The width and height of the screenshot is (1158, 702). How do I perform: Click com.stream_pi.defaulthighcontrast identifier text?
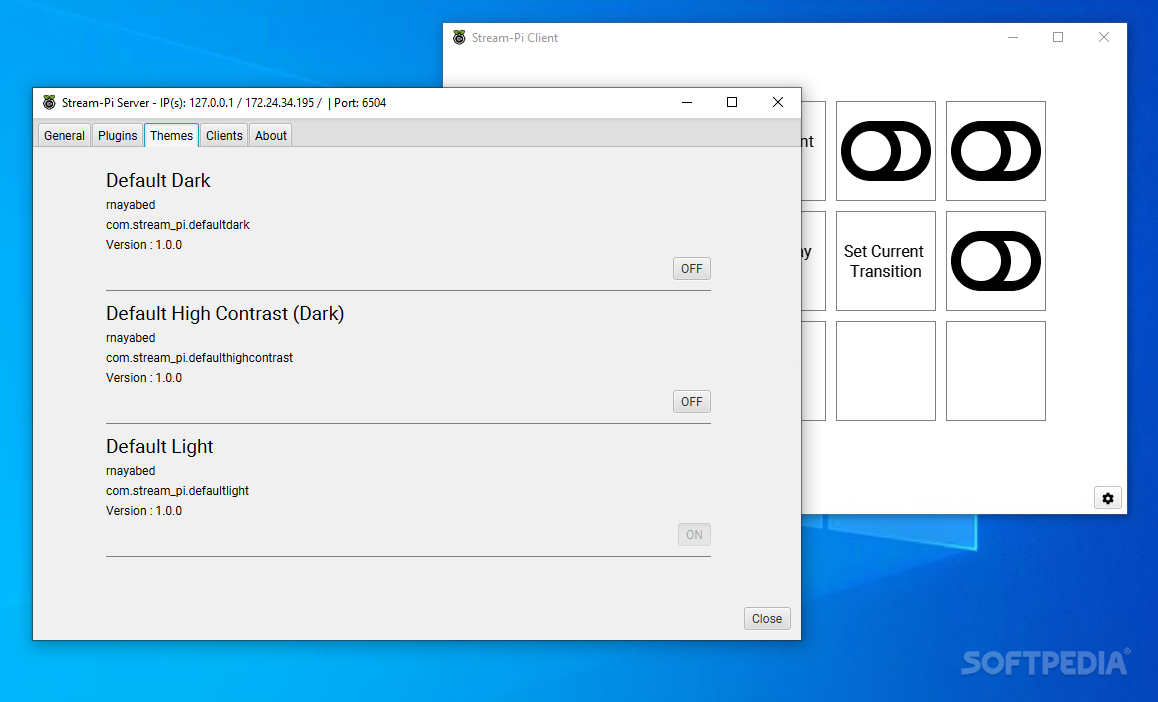tap(199, 357)
